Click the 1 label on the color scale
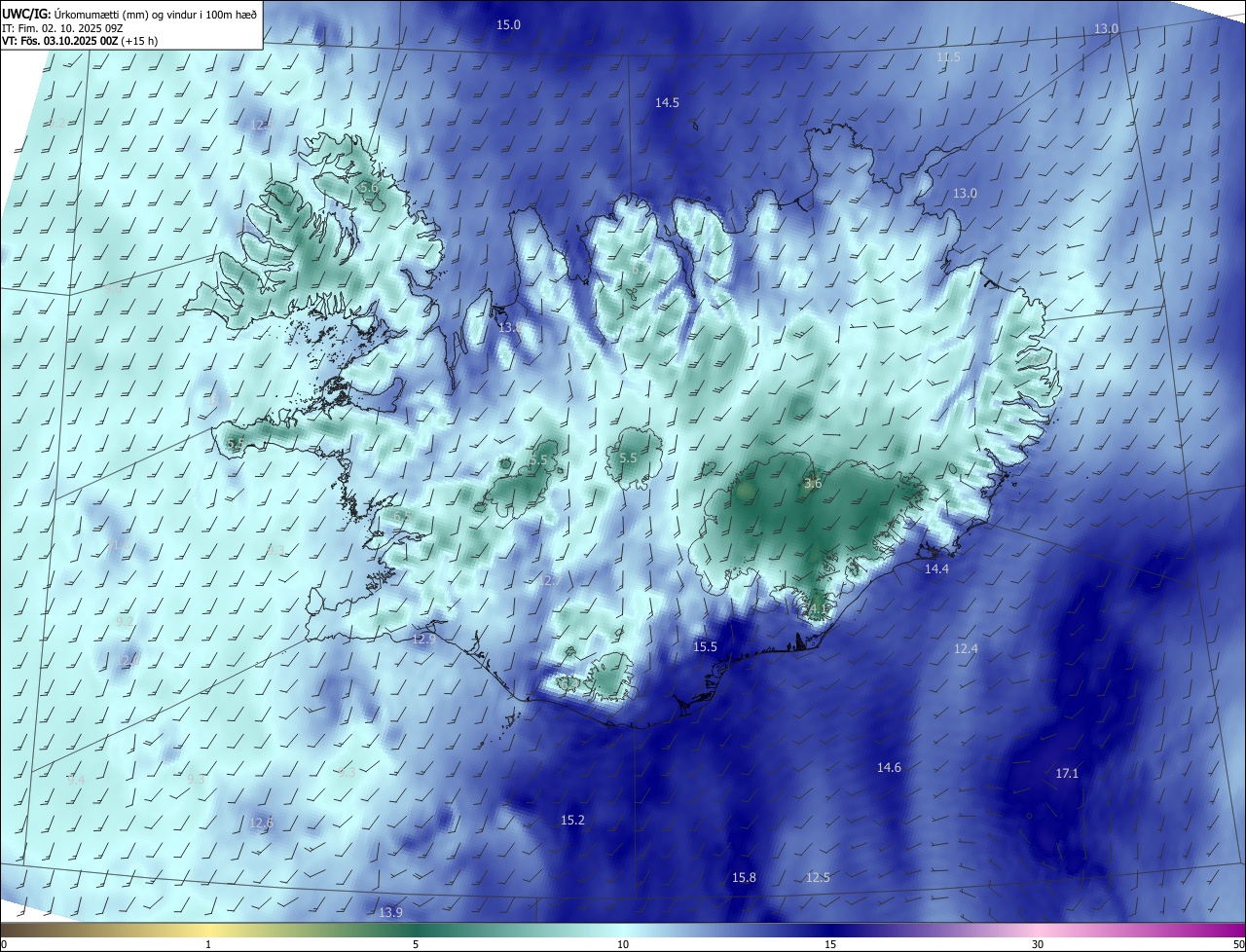Screen dimensions: 1246x952 (208, 944)
